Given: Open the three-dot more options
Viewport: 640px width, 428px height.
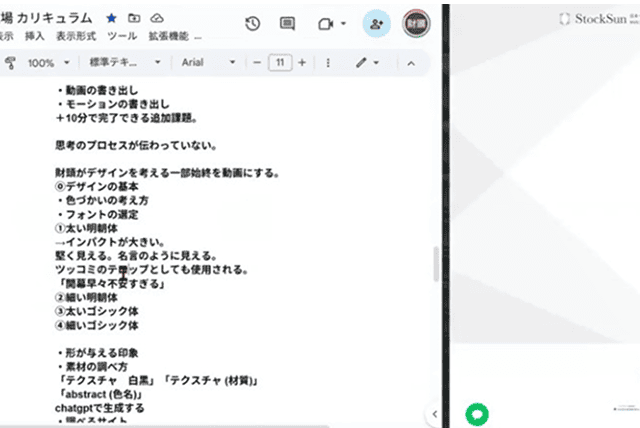Looking at the screenshot, I should coord(328,63).
